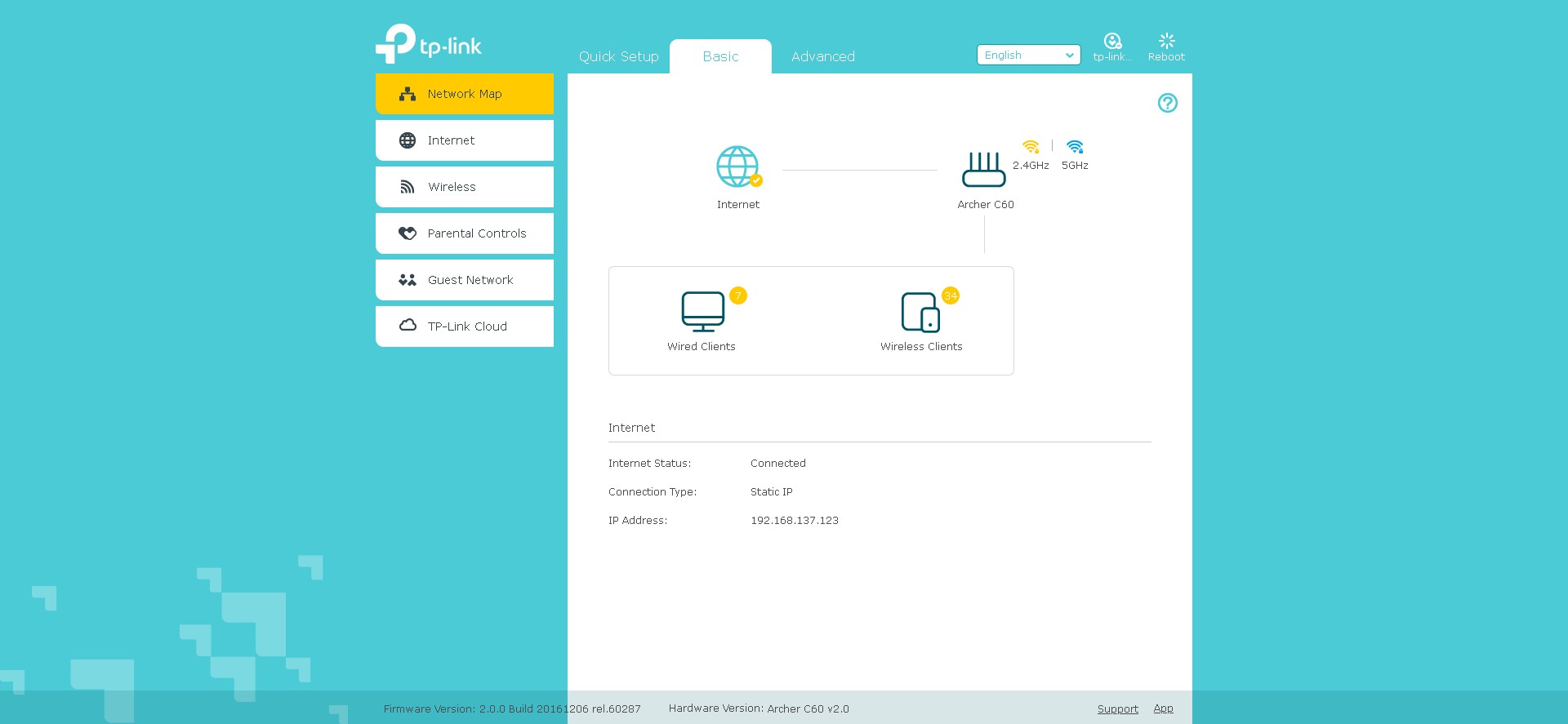The image size is (1568, 724).
Task: Click the Wired Clients label
Action: 702,346
